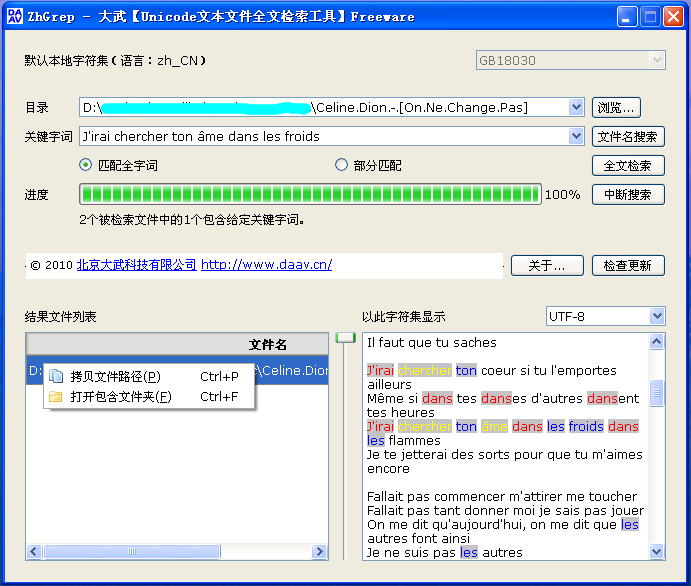
Task: Click the 检查更新 check update button
Action: click(x=628, y=265)
